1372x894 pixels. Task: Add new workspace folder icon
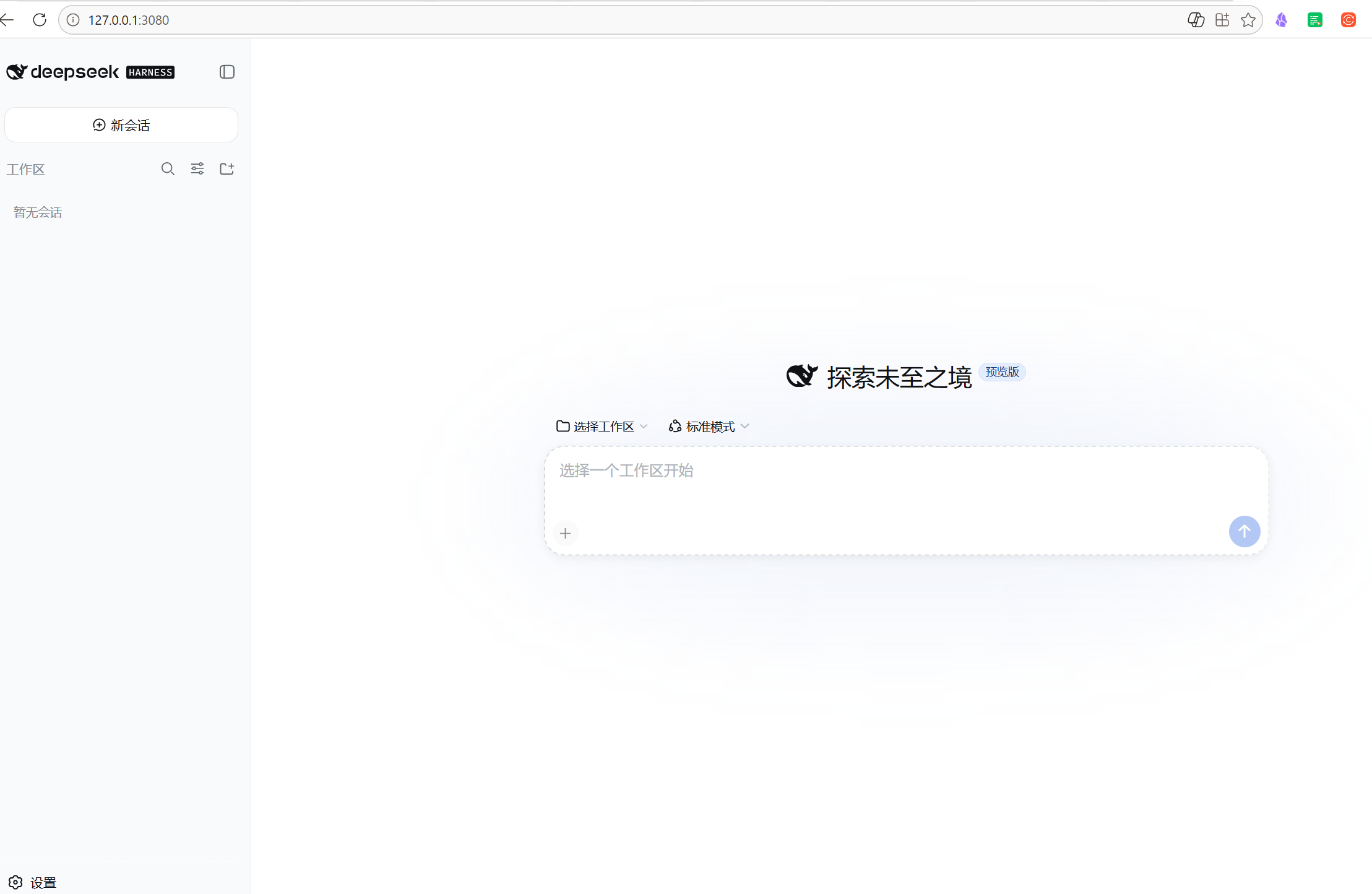coord(227,169)
